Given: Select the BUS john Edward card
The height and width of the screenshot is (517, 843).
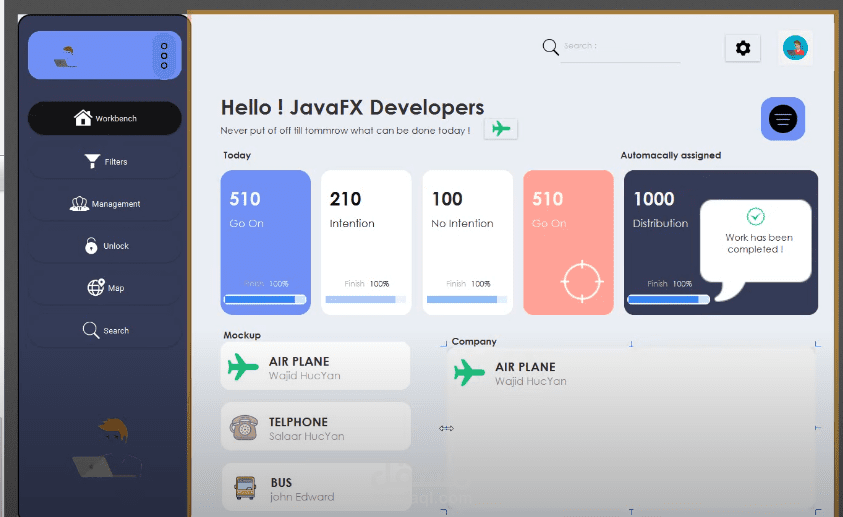Looking at the screenshot, I should coord(317,487).
